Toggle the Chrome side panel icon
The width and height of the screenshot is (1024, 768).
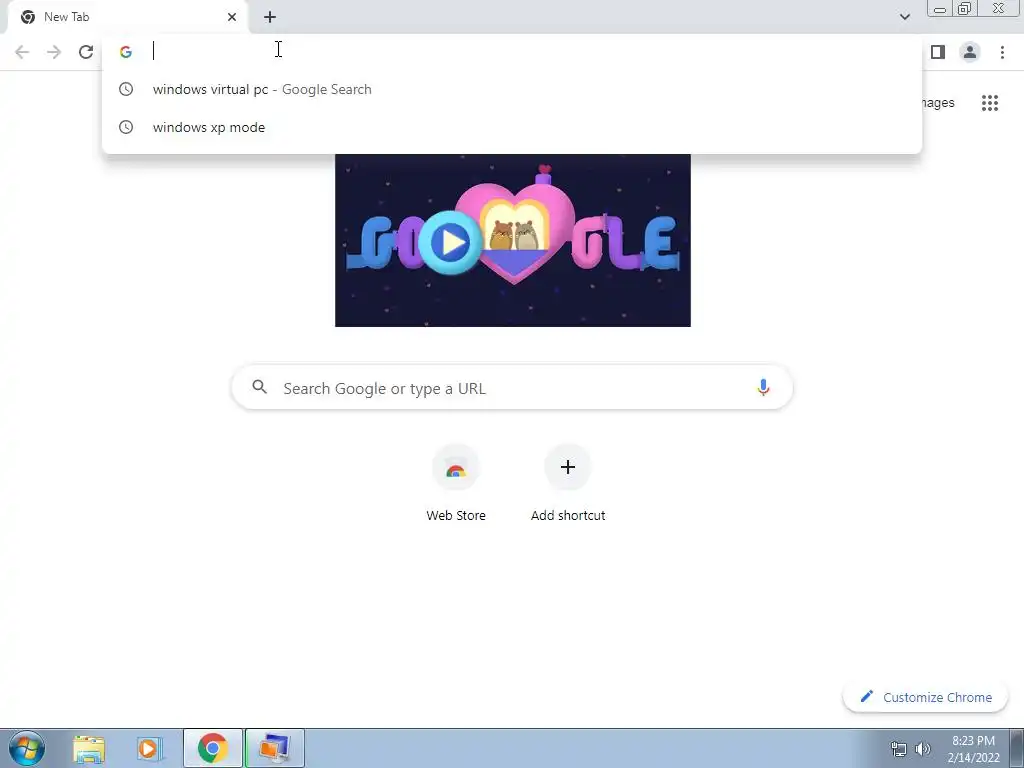click(x=938, y=52)
